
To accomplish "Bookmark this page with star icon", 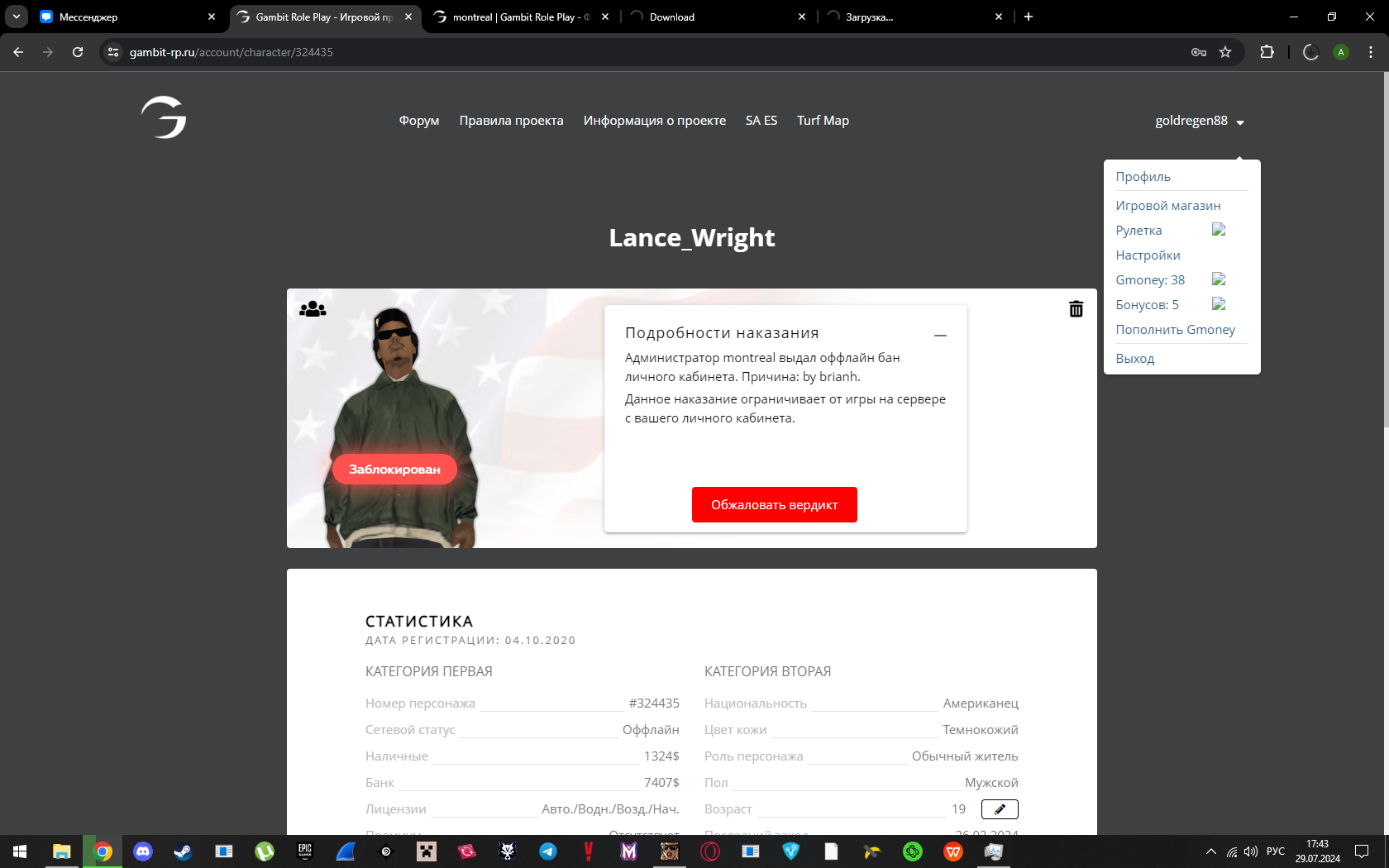I will click(1225, 52).
